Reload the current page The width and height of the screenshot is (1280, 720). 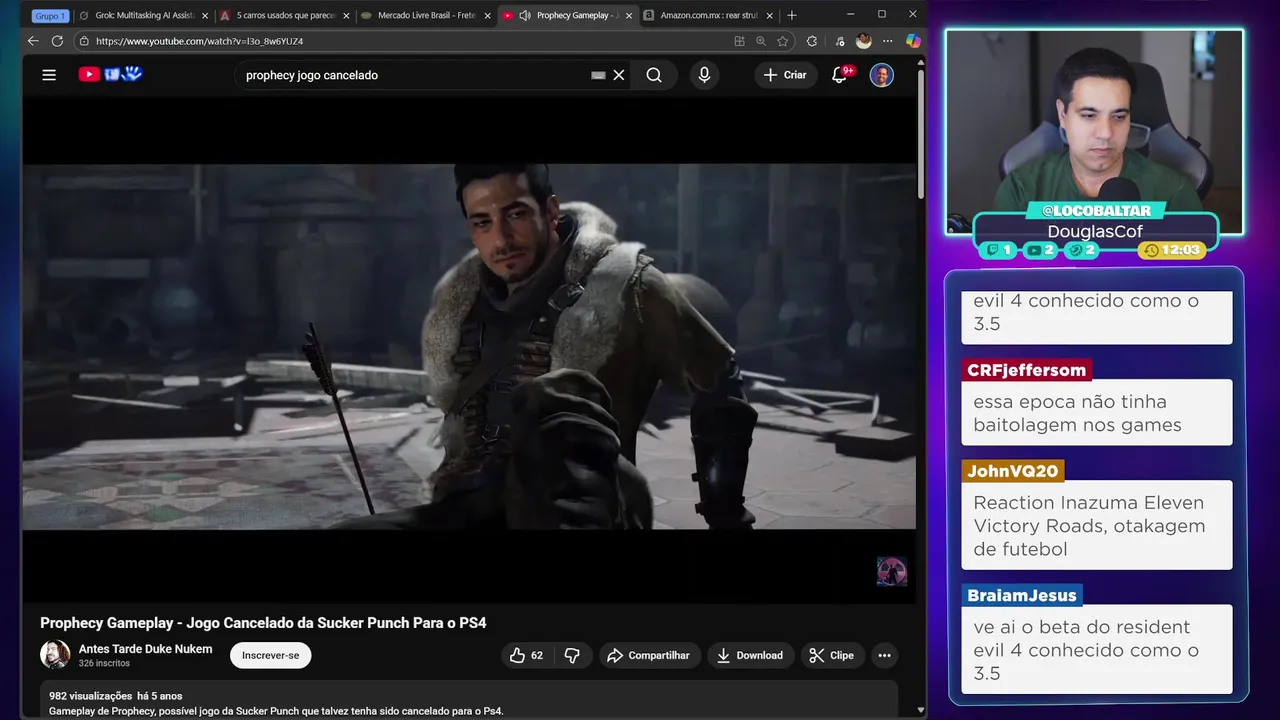pyautogui.click(x=57, y=41)
